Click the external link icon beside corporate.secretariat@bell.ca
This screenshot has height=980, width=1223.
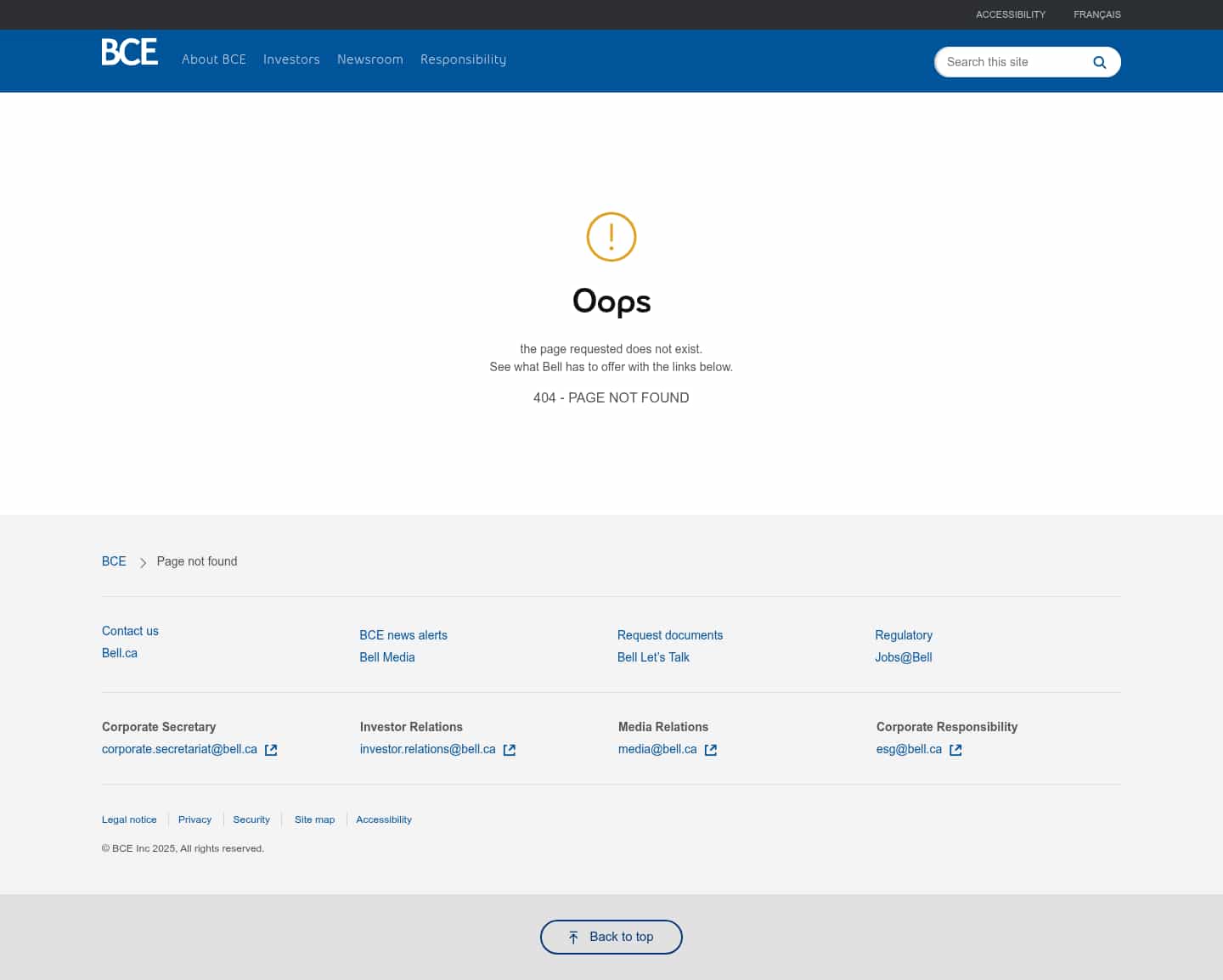pos(271,750)
